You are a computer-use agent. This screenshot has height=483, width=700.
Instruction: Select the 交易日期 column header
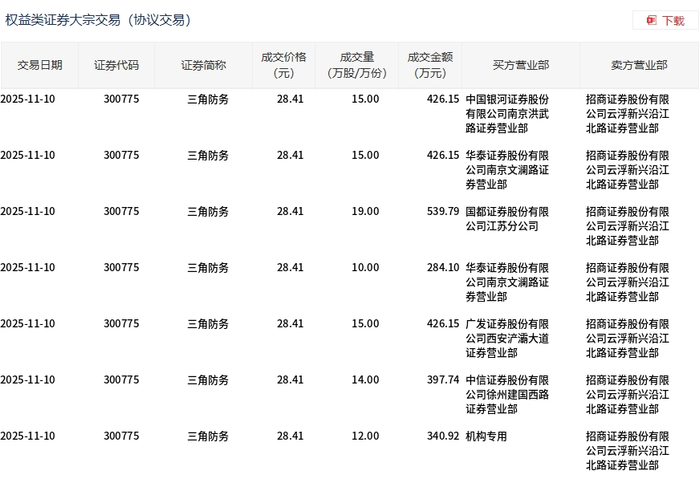click(40, 65)
